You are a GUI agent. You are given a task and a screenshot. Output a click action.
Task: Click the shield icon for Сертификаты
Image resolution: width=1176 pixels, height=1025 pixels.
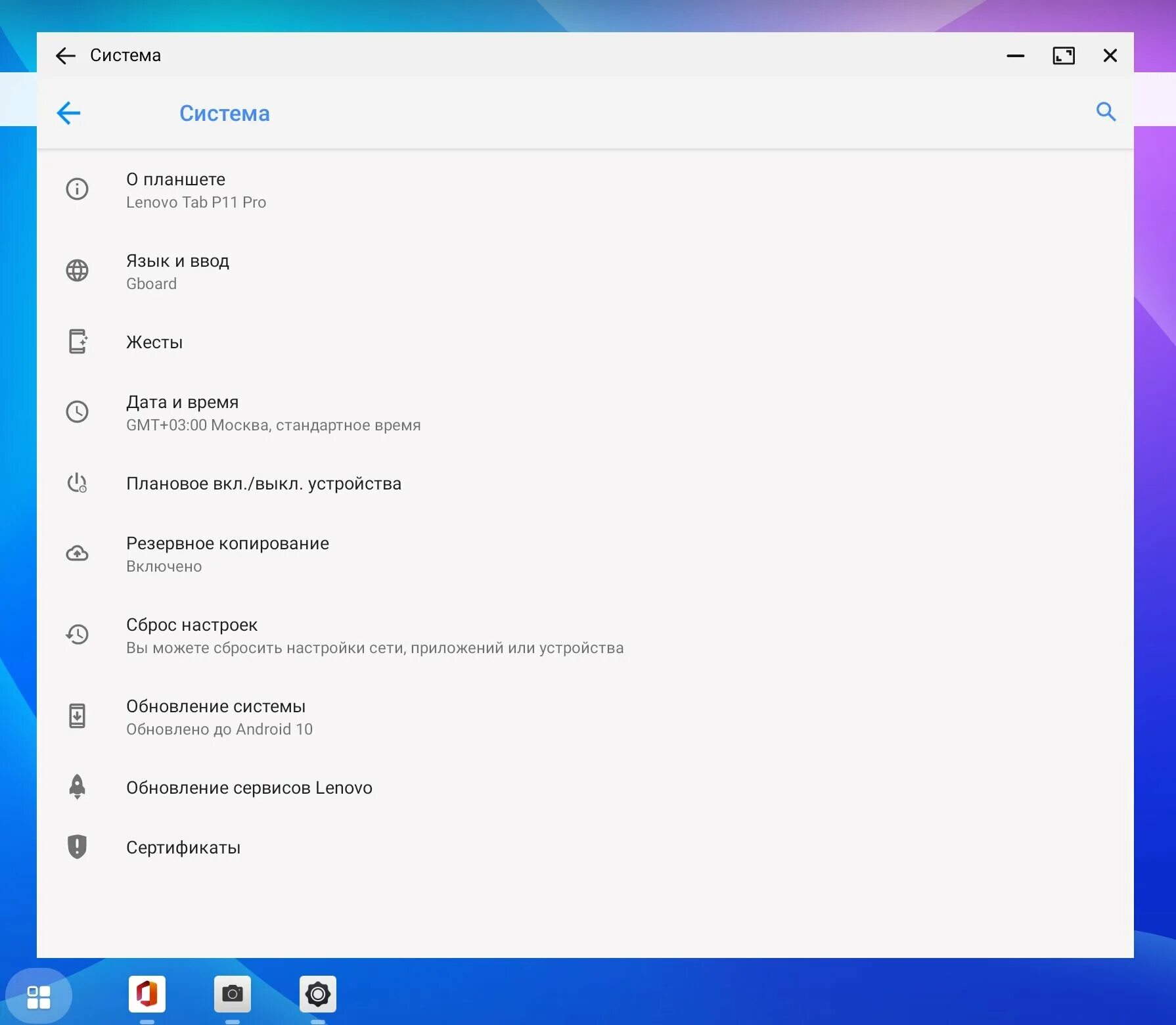point(77,846)
